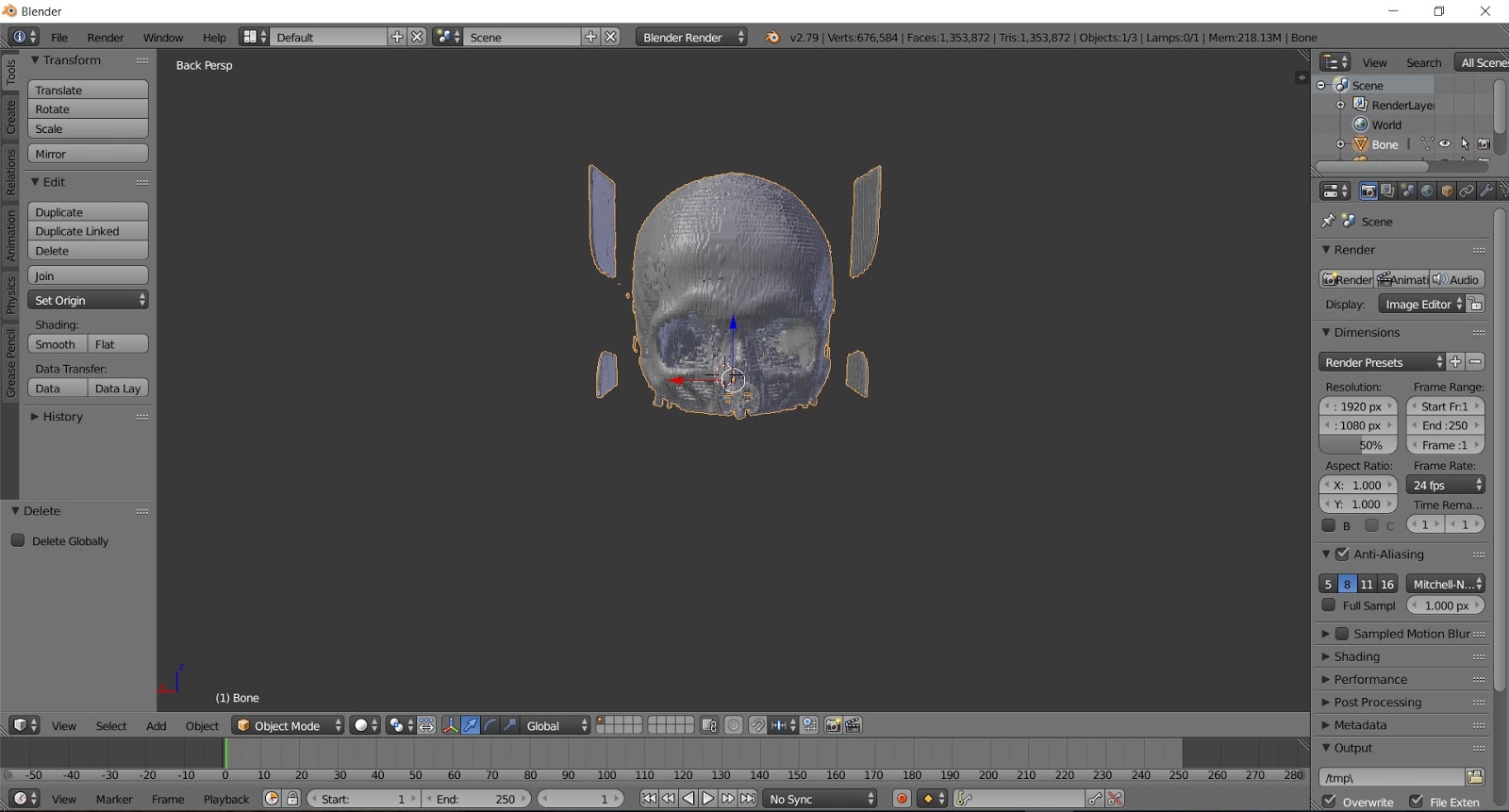This screenshot has height=812, width=1509.
Task: Click the auto keyframe record button
Action: 902,799
